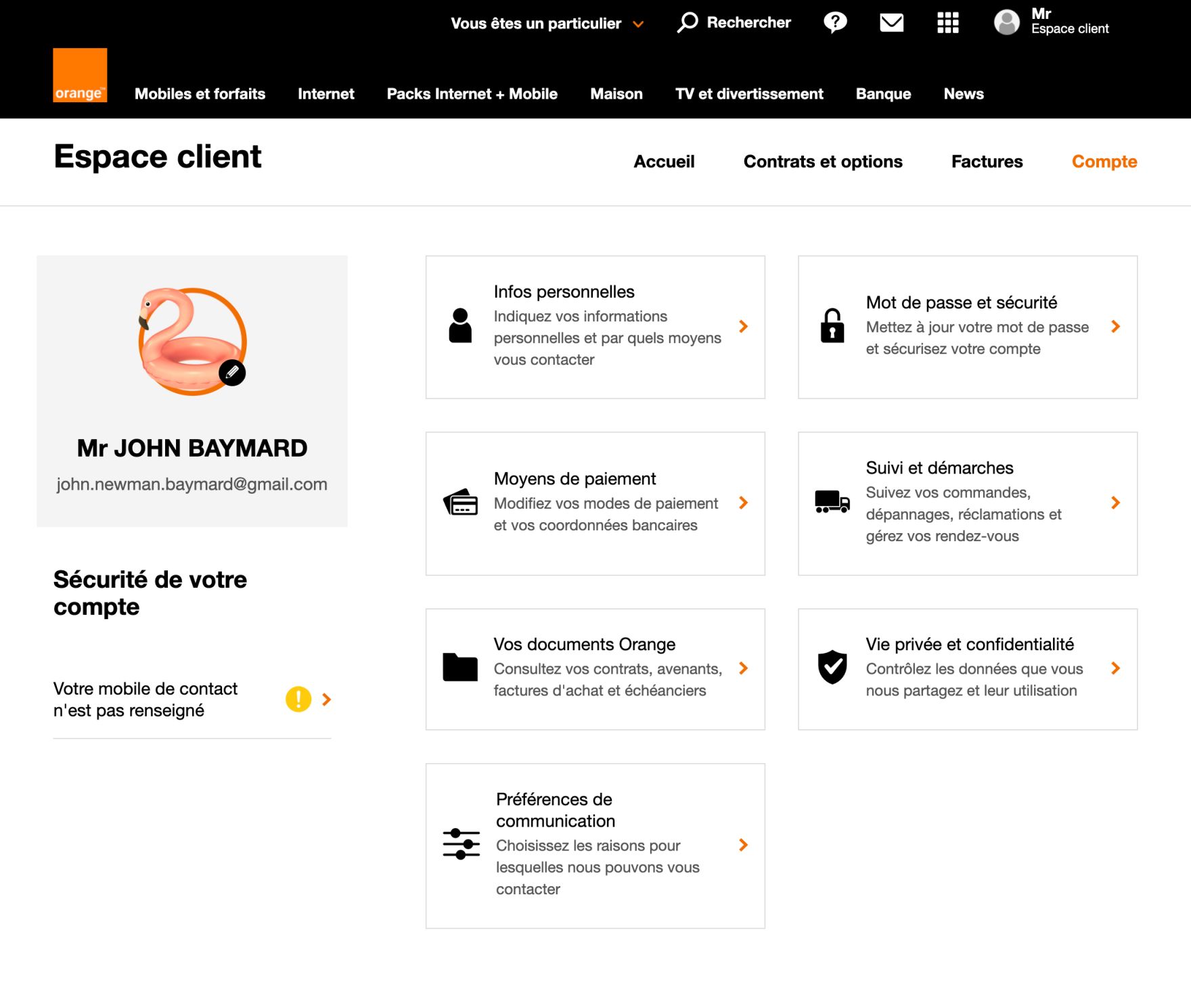Go to Contrats et options tab

tap(822, 162)
